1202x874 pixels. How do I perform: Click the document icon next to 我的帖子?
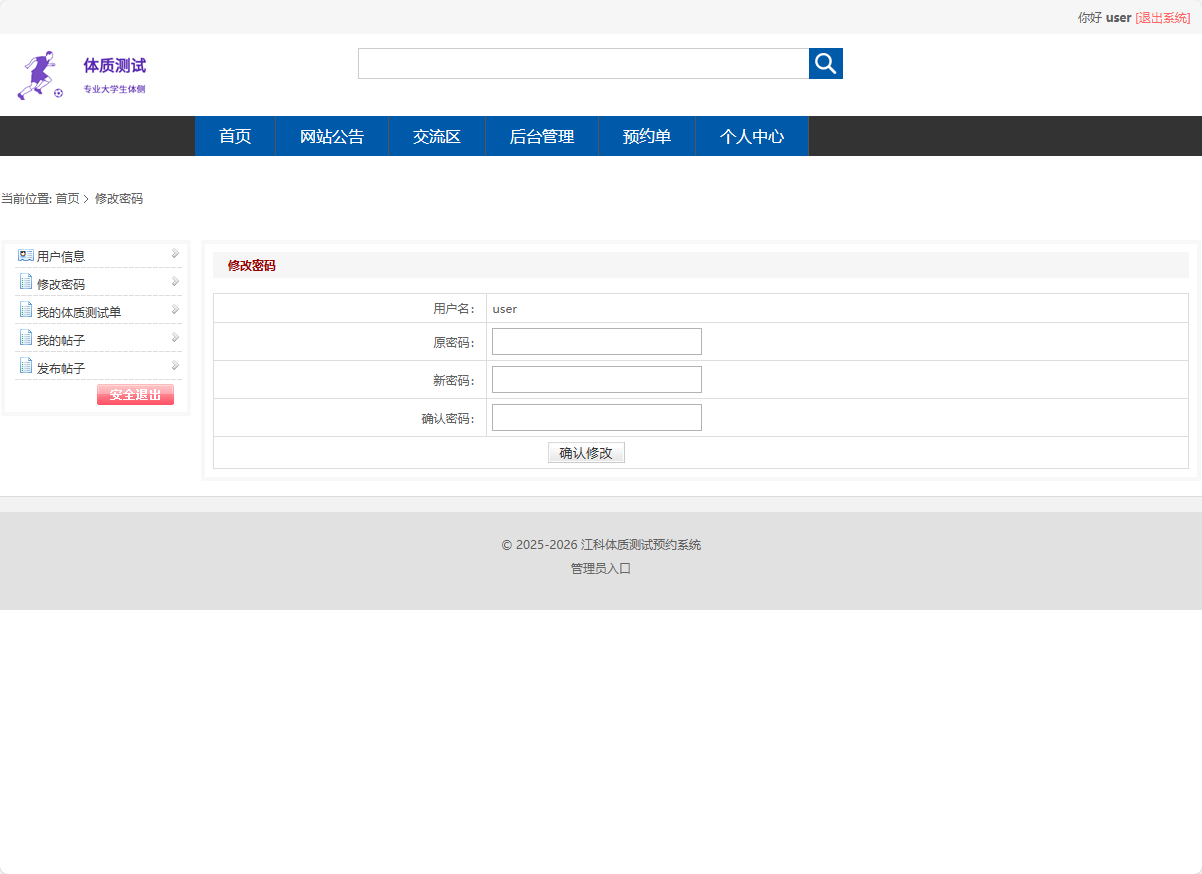(25, 339)
